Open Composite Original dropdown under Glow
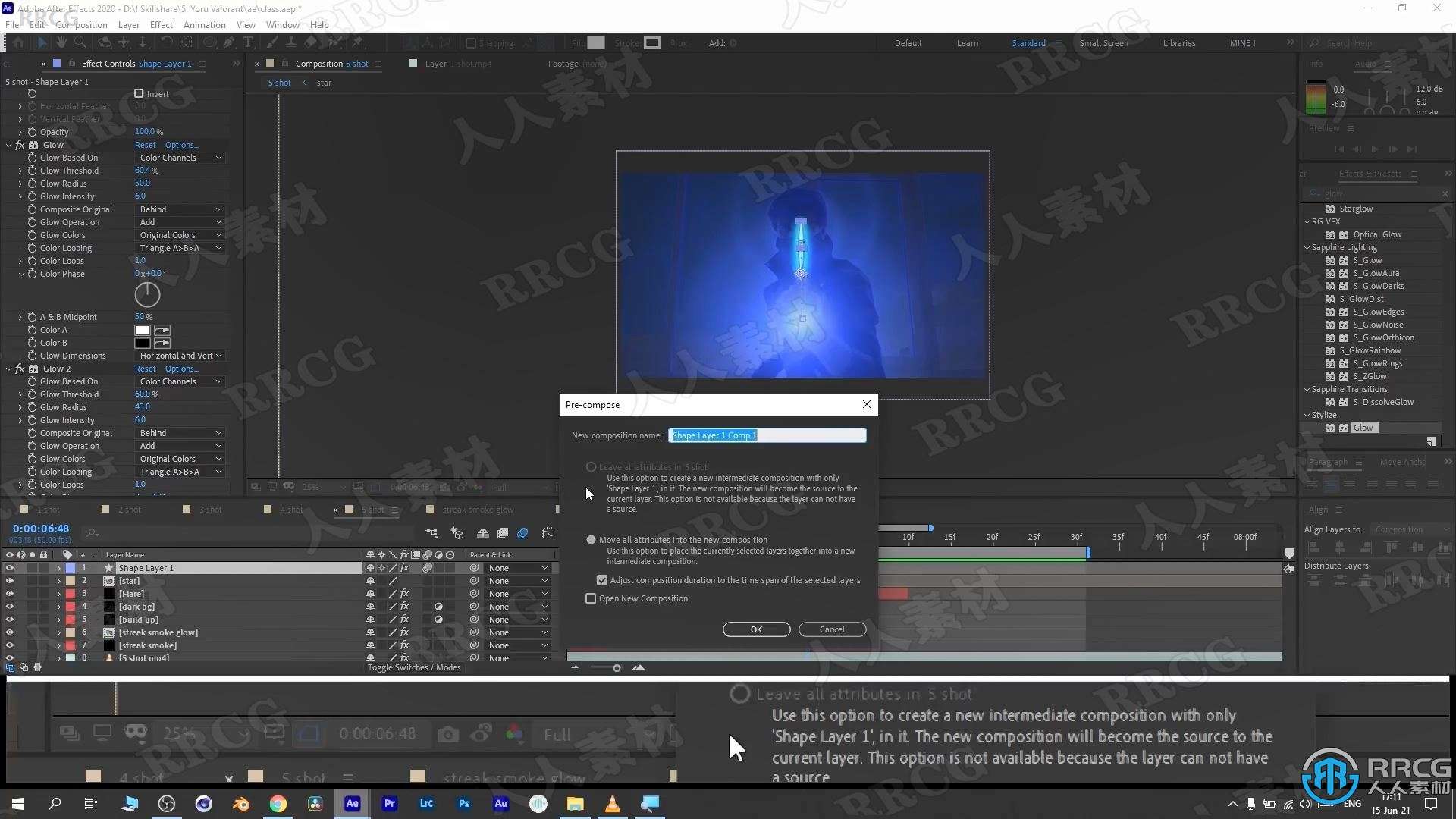This screenshot has width=1456, height=819. tap(180, 209)
